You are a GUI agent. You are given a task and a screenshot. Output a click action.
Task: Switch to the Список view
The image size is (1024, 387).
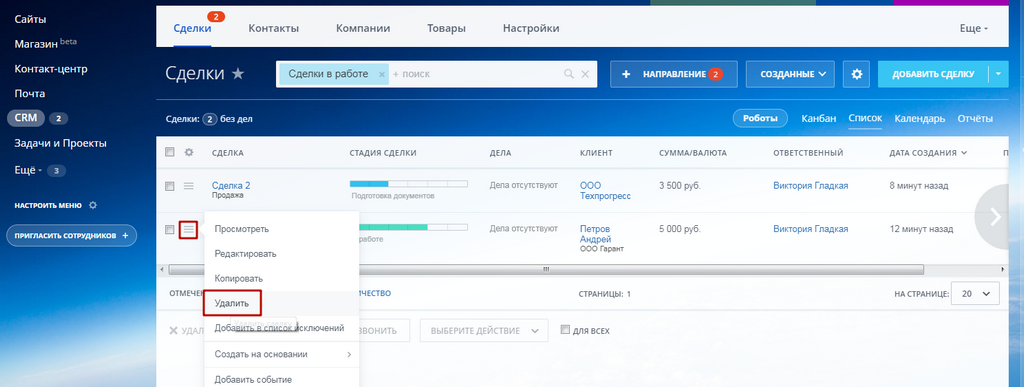[865, 118]
